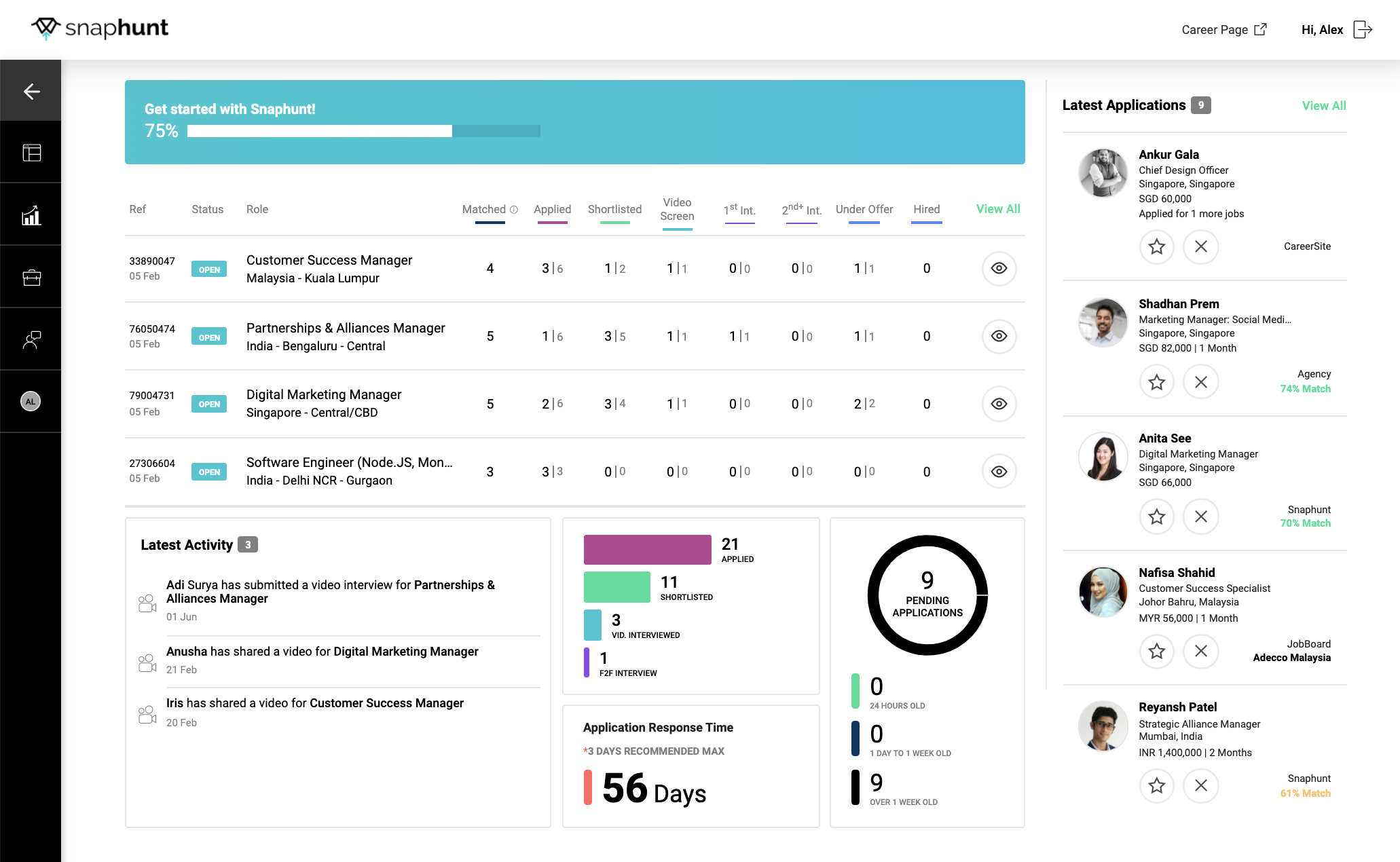Image resolution: width=1400 pixels, height=862 pixels.
Task: Click View All in Latest Applications
Action: pos(1323,106)
